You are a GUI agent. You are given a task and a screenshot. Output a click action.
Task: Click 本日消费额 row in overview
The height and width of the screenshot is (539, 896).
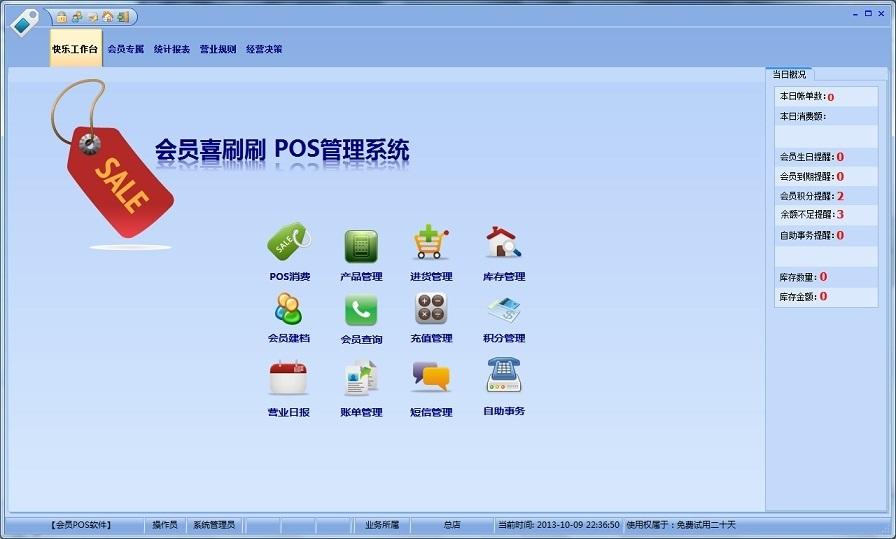[x=826, y=116]
